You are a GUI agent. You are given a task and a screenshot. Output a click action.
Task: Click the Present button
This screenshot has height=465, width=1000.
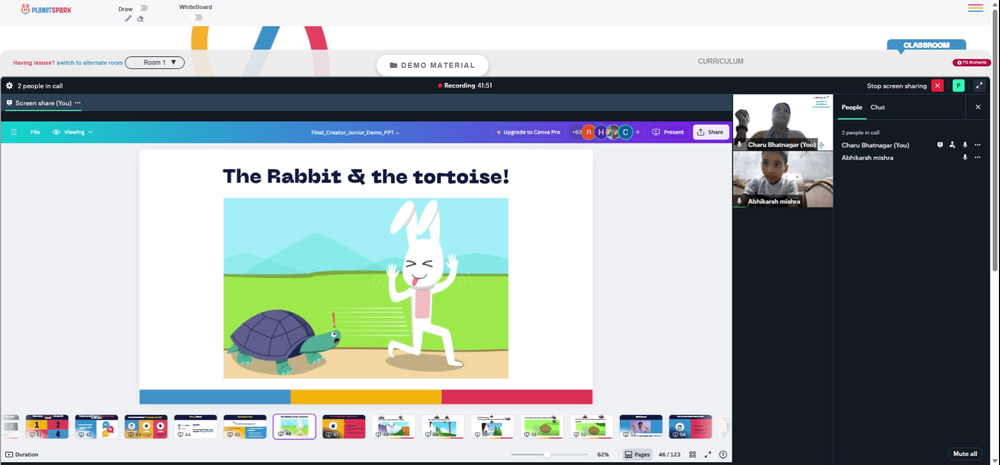click(668, 132)
